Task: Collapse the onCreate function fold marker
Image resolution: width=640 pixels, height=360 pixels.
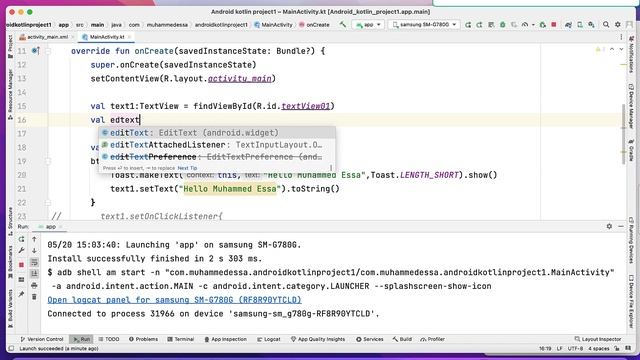Action: tap(48, 51)
